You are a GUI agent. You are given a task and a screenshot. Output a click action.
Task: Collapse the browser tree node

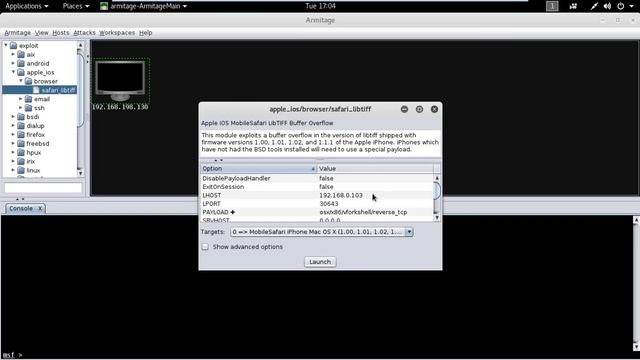coord(21,81)
